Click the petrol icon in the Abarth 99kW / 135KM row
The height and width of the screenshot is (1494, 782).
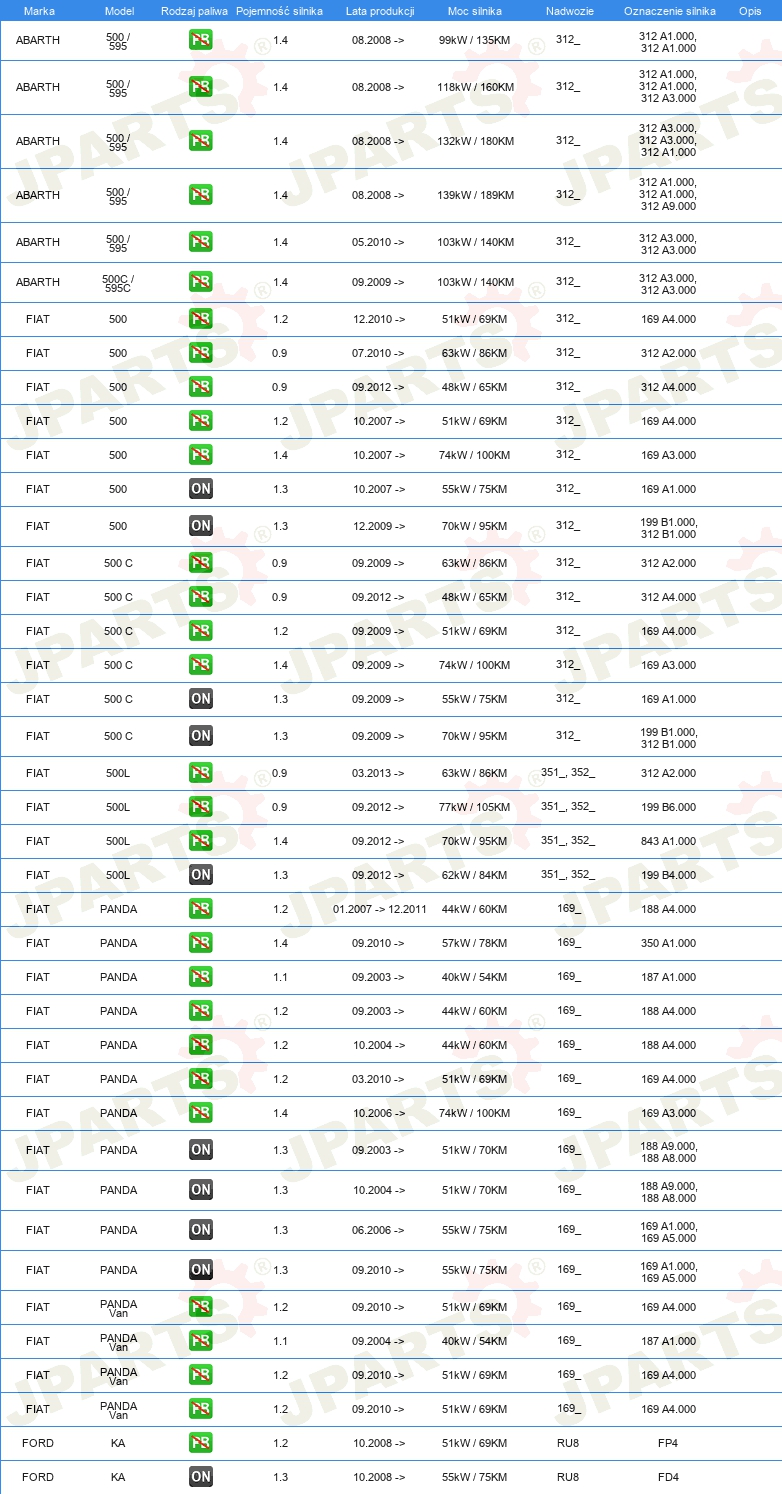[x=201, y=41]
